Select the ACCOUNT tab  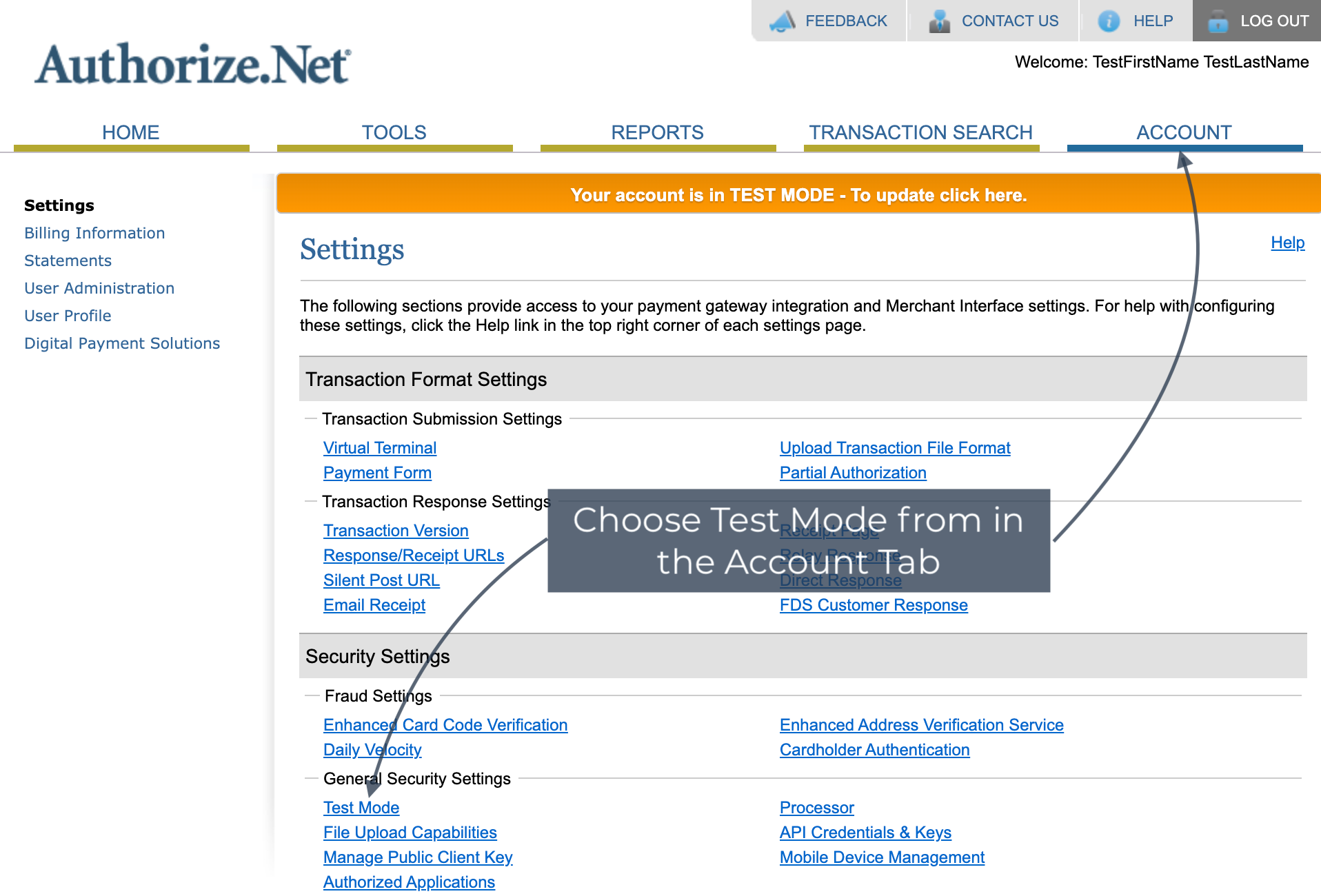pos(1184,132)
